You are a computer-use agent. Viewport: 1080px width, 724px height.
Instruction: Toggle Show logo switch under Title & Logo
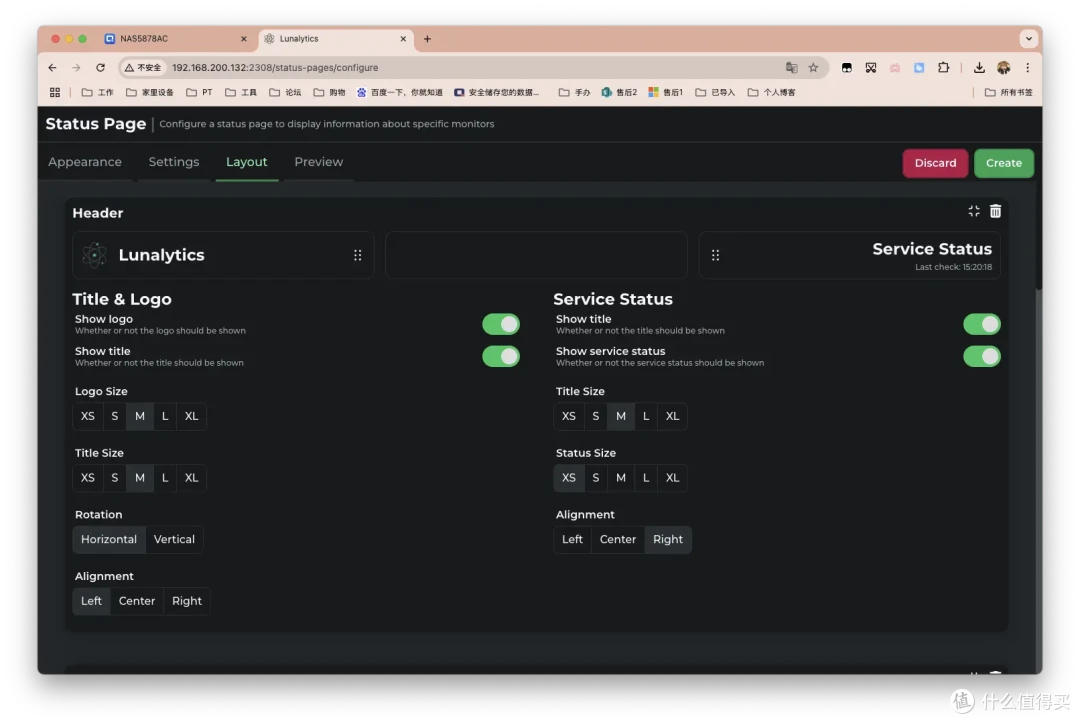point(501,324)
